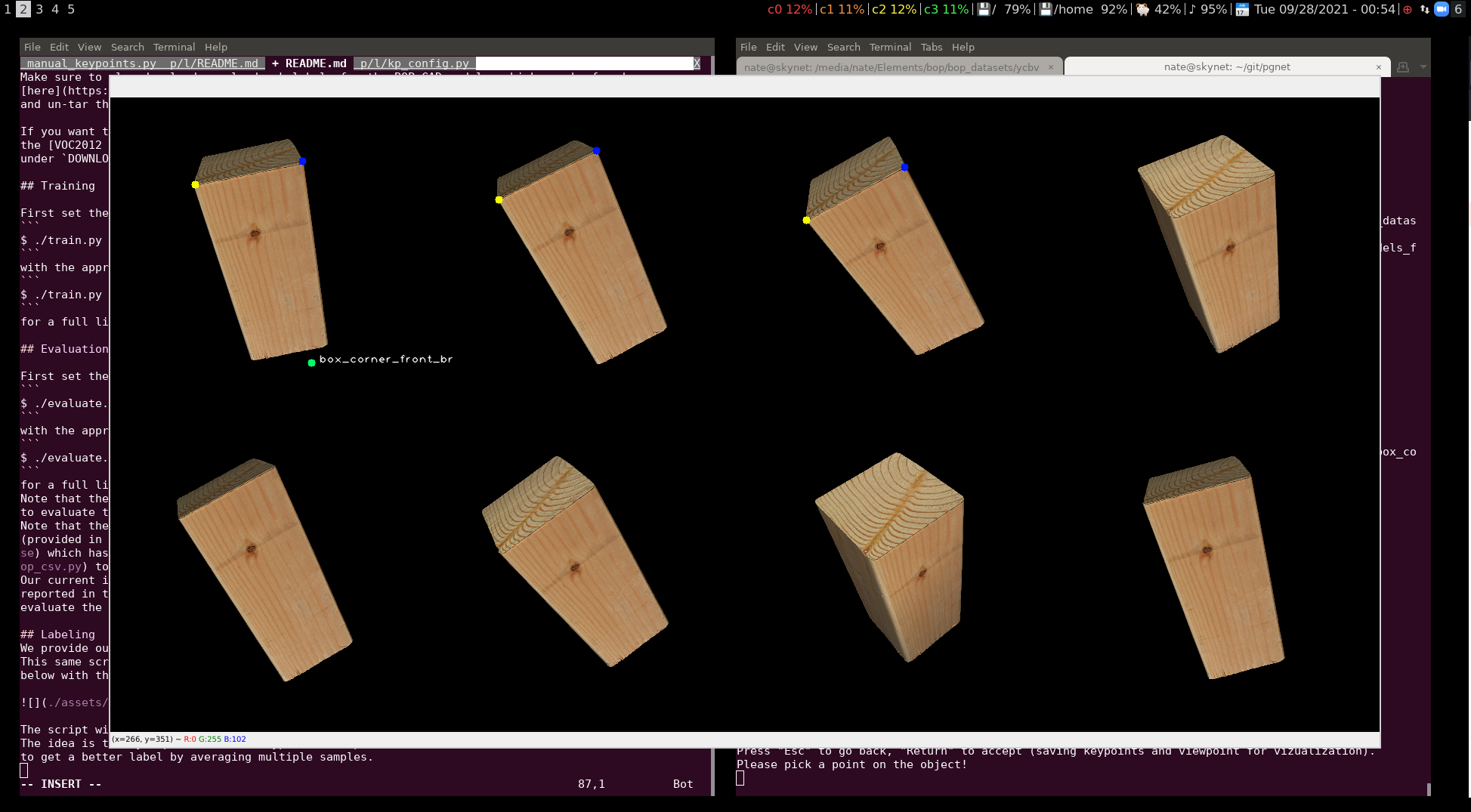Click the red circle tray icon
Image resolution: width=1471 pixels, height=812 pixels.
pyautogui.click(x=1408, y=9)
